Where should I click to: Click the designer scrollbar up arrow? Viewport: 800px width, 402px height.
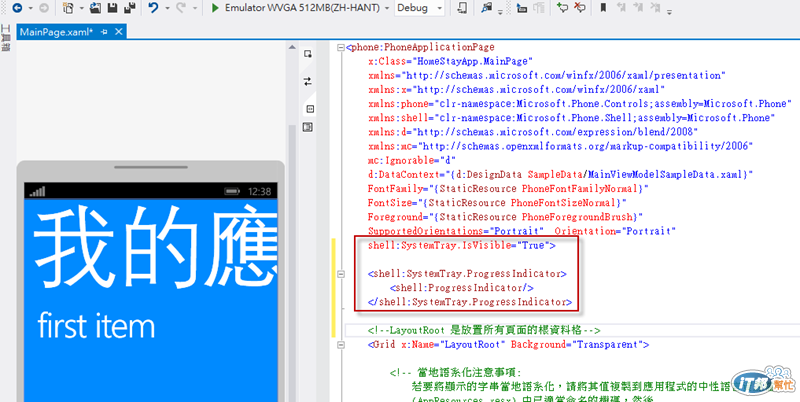pyautogui.click(x=292, y=47)
